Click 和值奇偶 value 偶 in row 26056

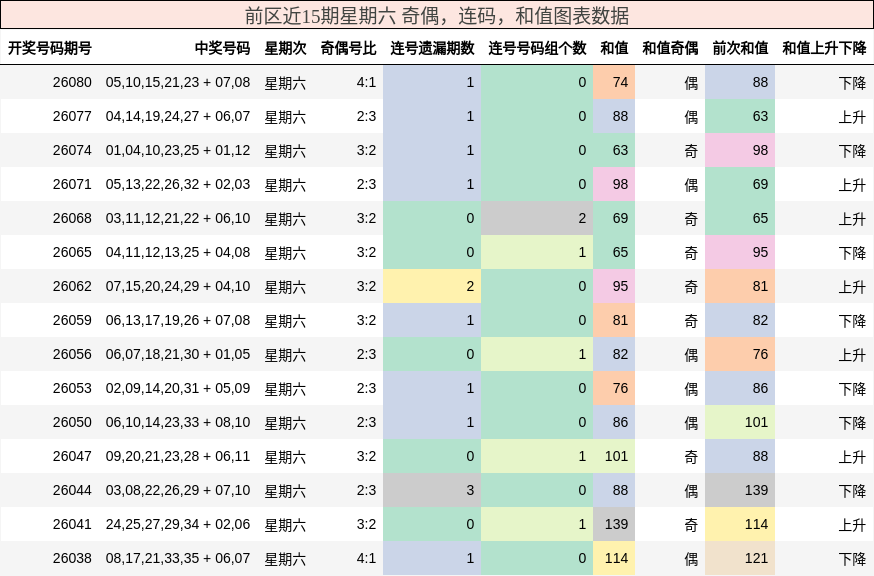pyautogui.click(x=691, y=355)
